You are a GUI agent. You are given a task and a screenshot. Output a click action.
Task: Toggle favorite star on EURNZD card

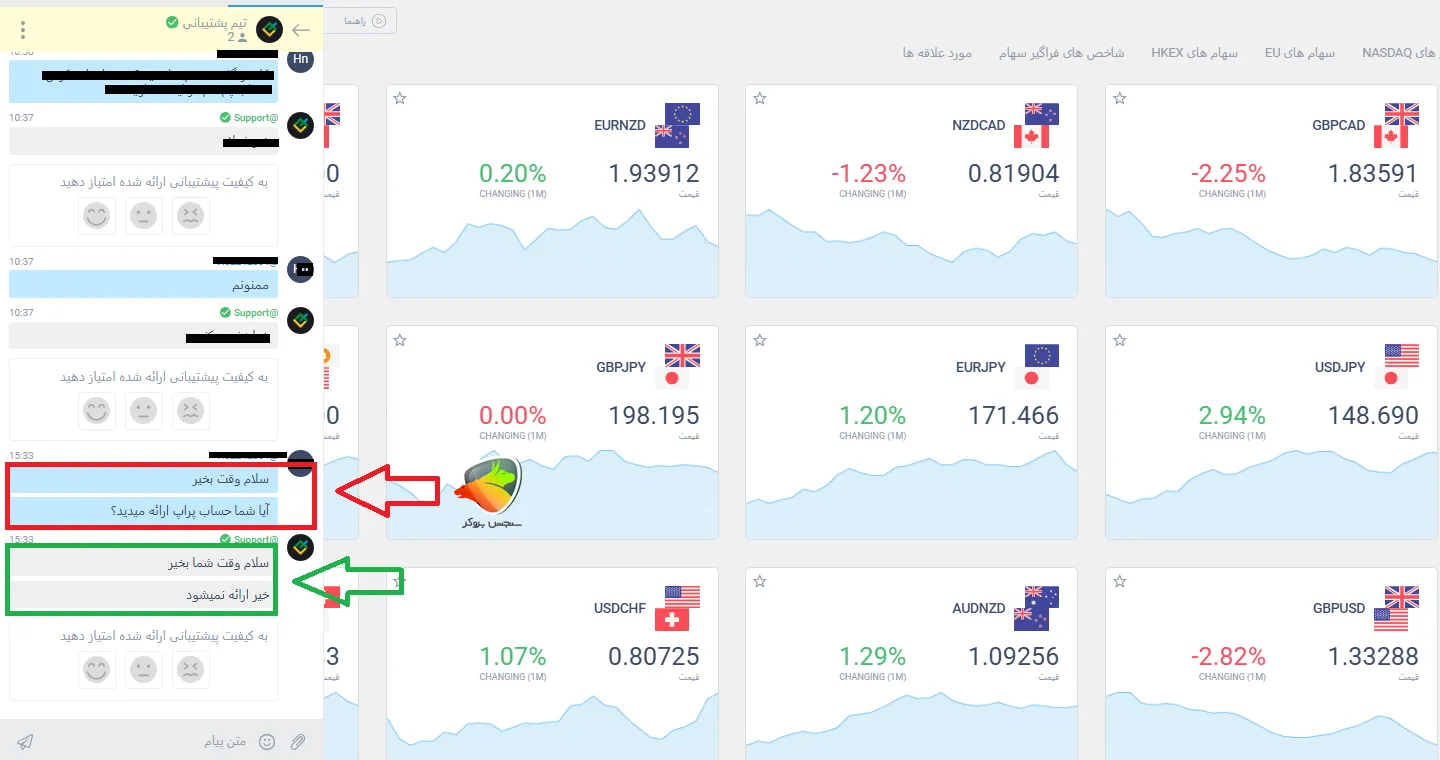pos(400,98)
